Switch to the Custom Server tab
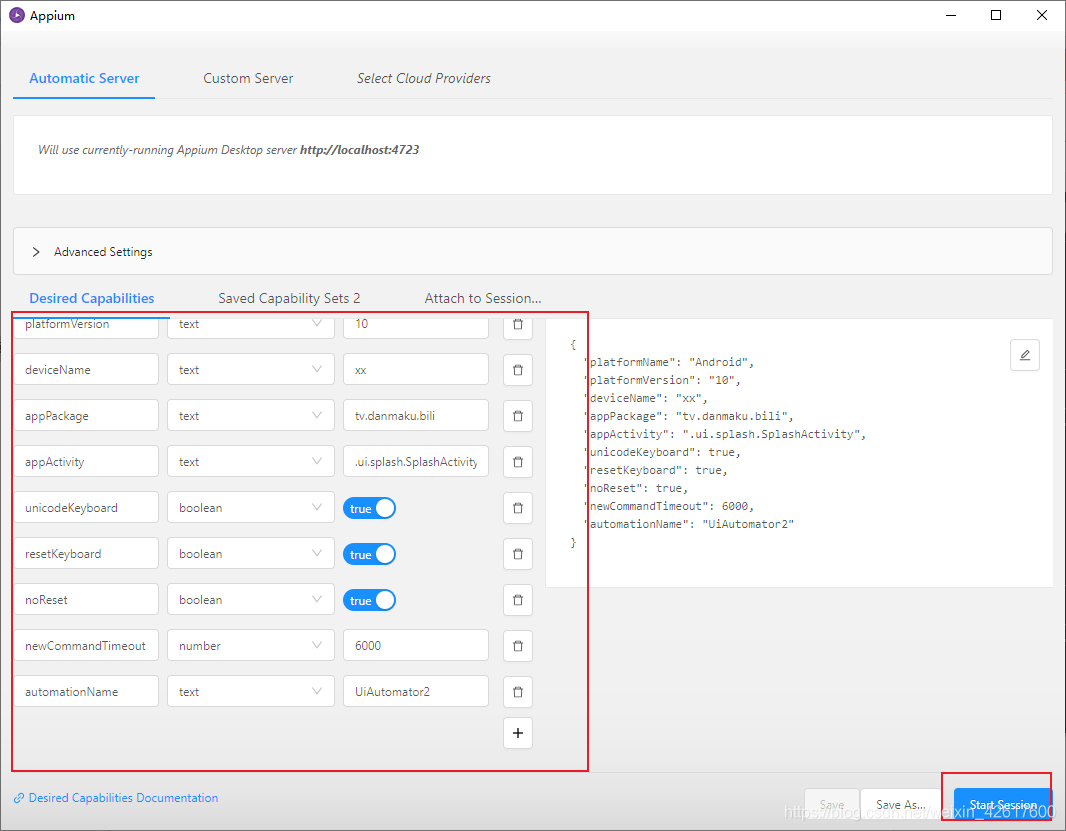The height and width of the screenshot is (831, 1066). [248, 78]
